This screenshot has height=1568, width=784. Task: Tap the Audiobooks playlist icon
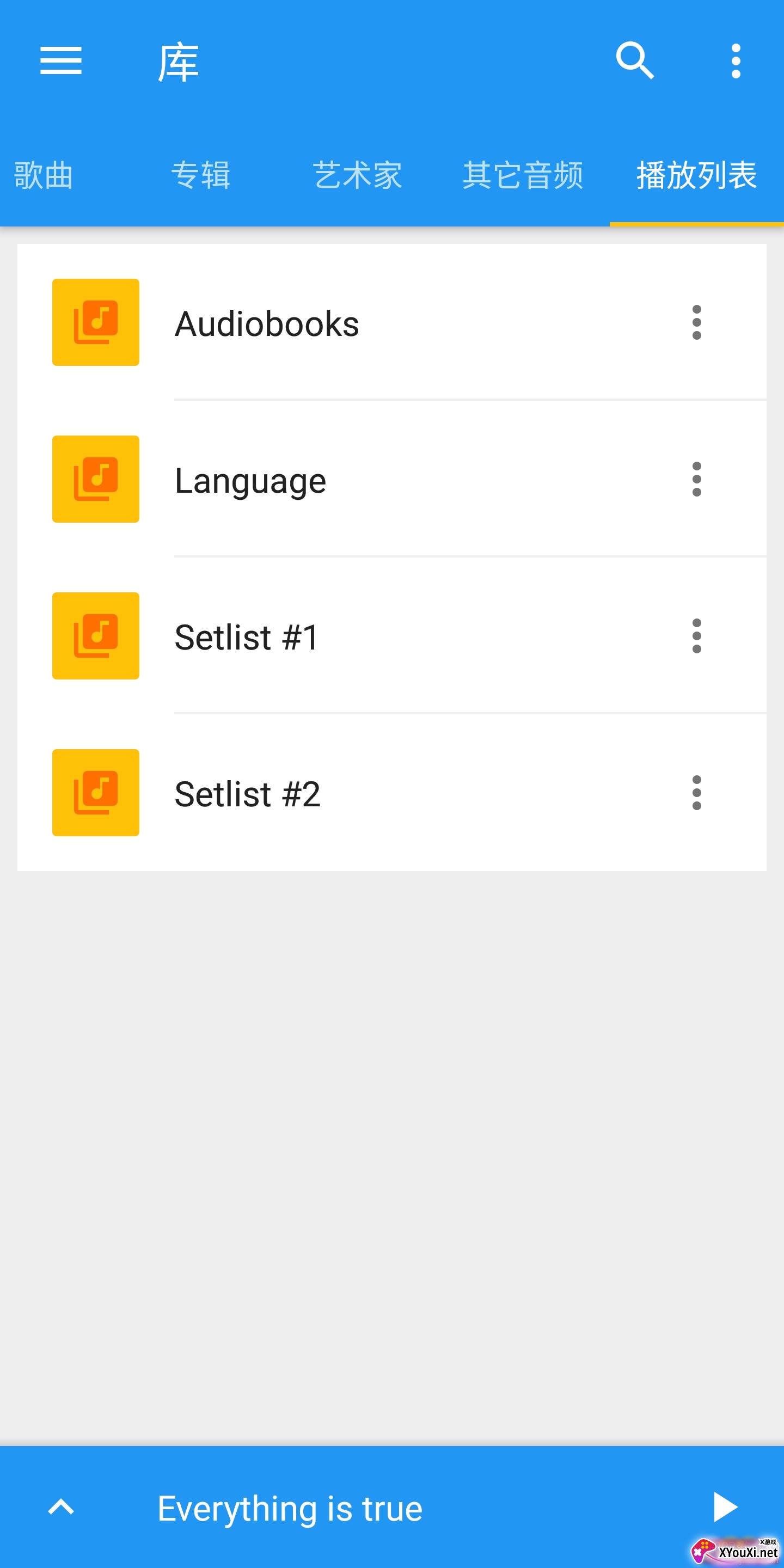pyautogui.click(x=96, y=322)
